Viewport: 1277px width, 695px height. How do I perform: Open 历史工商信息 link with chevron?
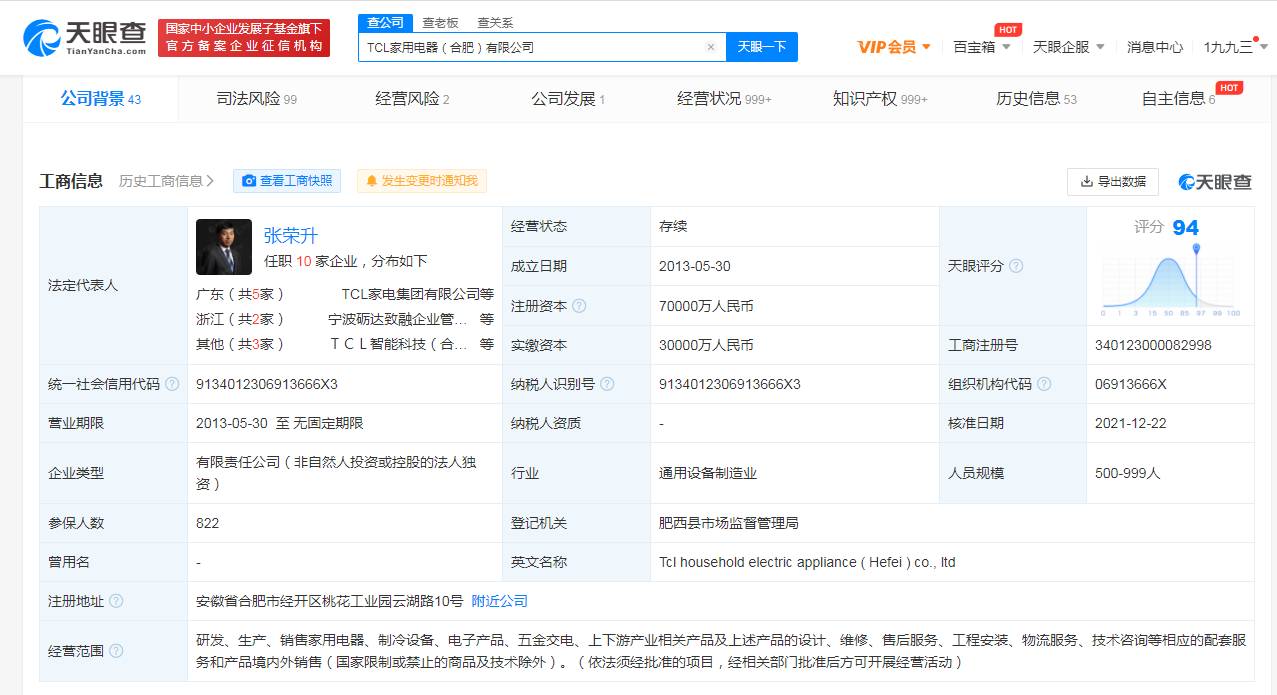[166, 181]
